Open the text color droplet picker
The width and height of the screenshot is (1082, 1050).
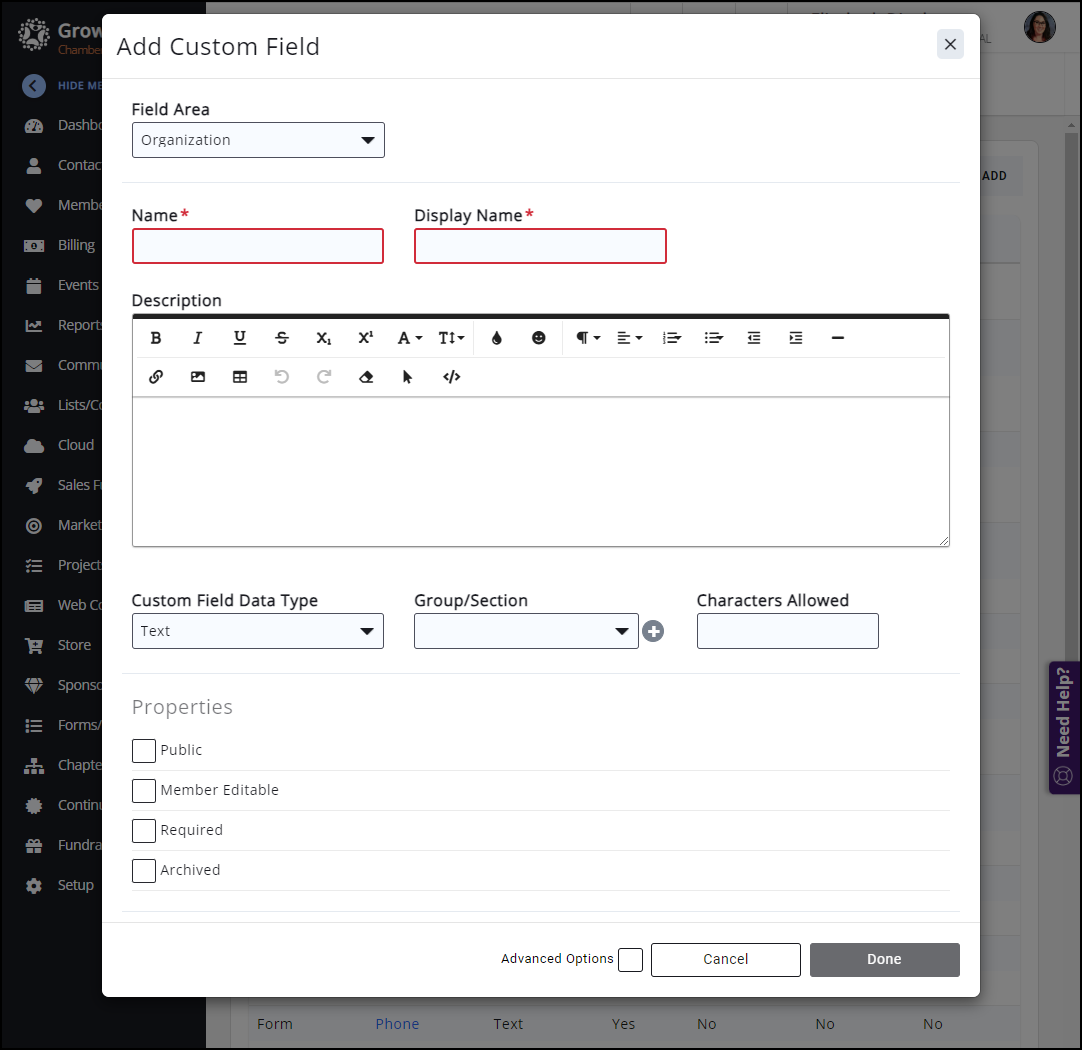coord(497,338)
